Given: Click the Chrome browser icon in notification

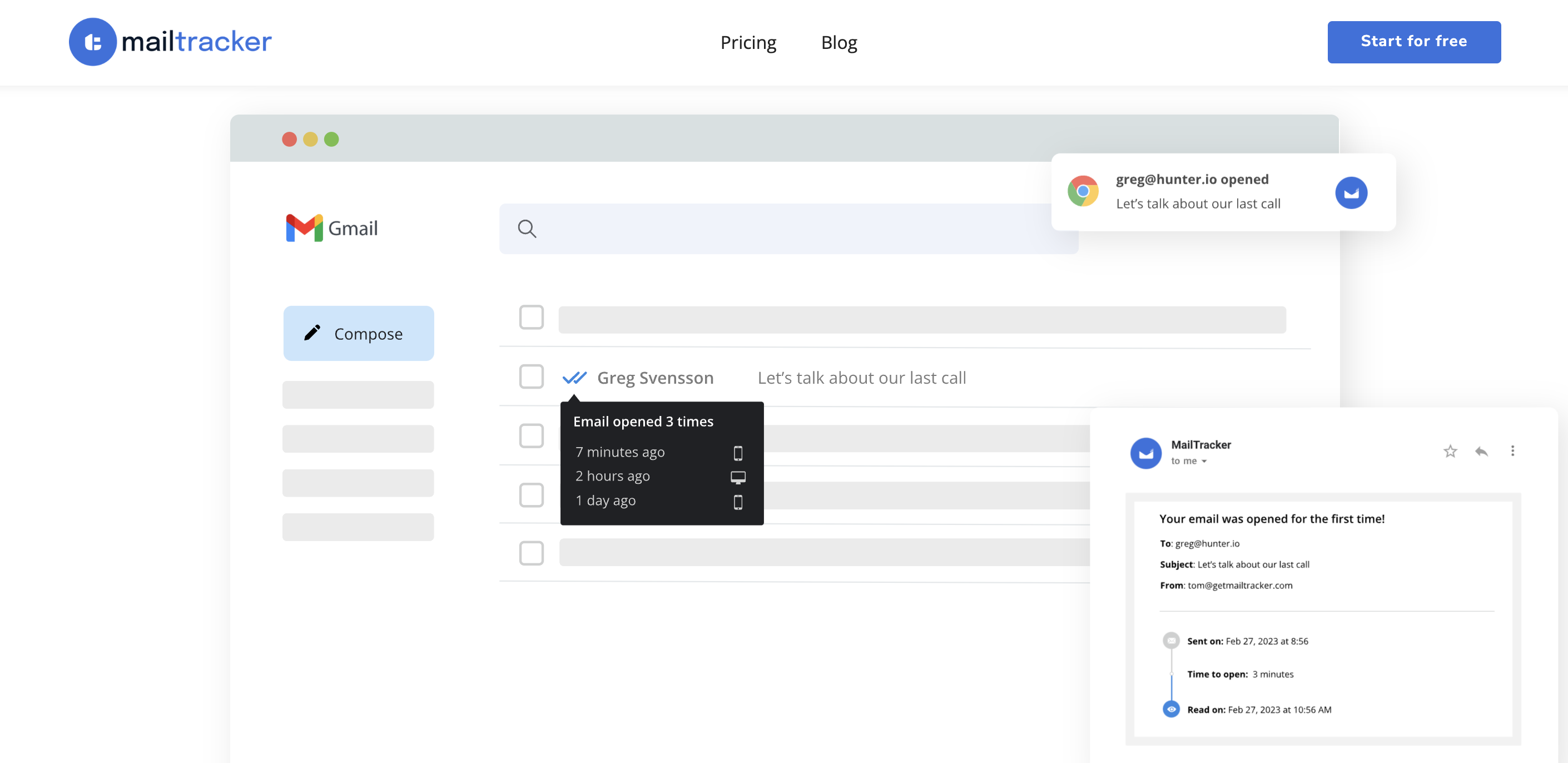Looking at the screenshot, I should pos(1084,190).
